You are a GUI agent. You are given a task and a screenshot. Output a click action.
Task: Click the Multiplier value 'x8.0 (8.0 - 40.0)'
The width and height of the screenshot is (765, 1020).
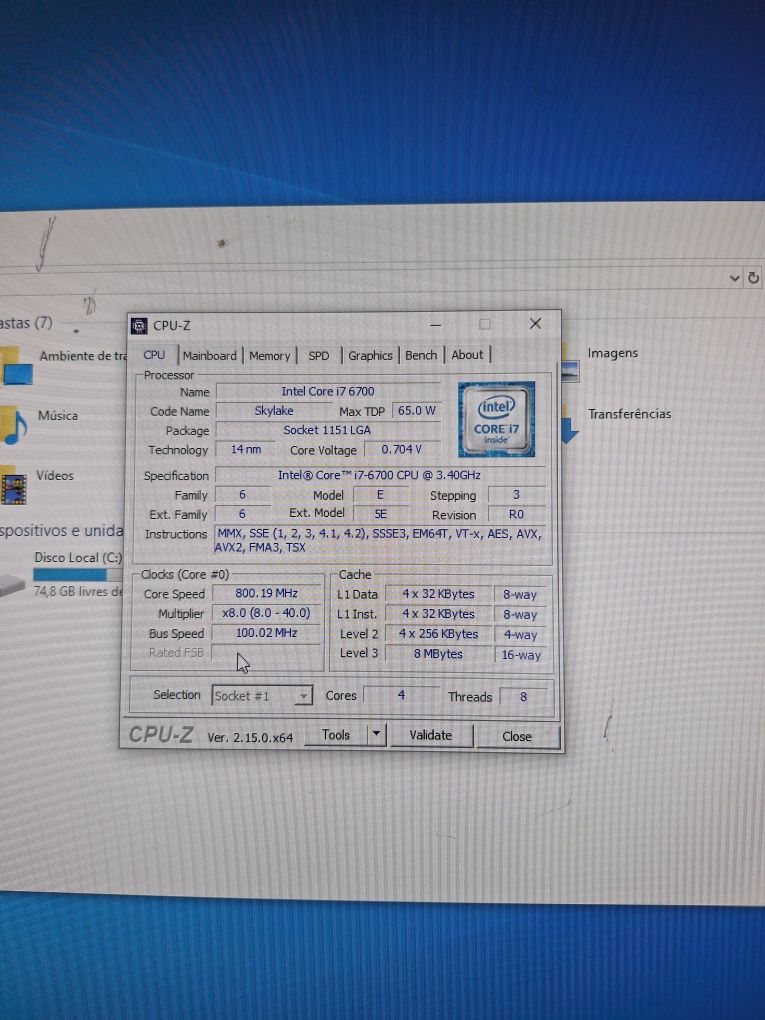coord(266,613)
